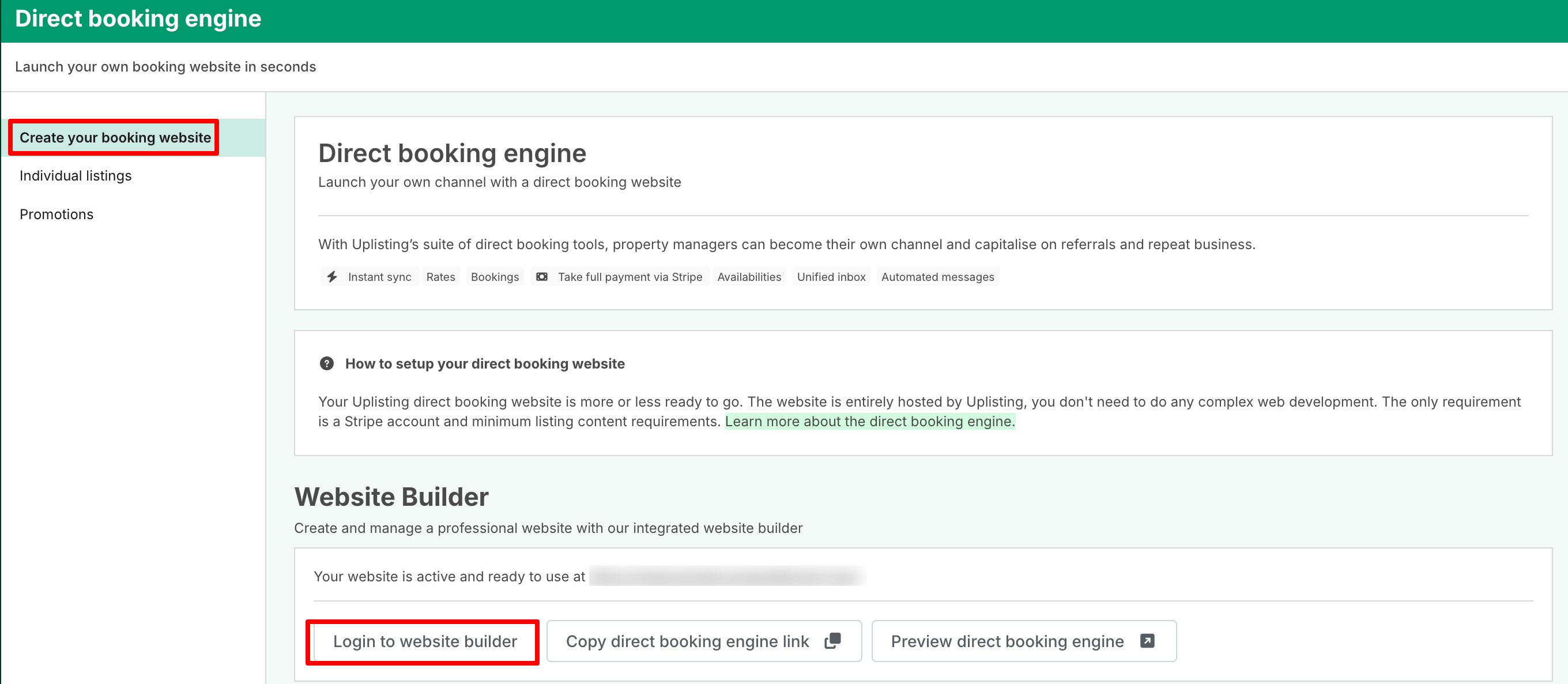The width and height of the screenshot is (1568, 684).
Task: Click the copy icon in engine link button
Action: click(x=832, y=640)
